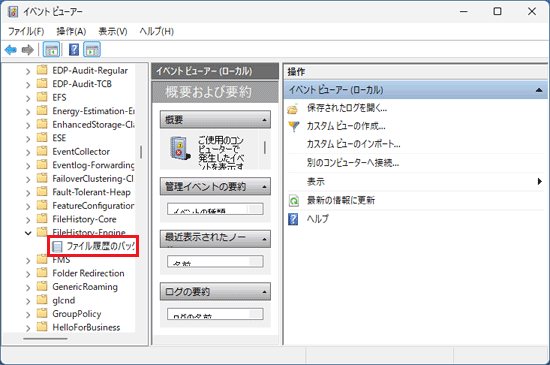The height and width of the screenshot is (365, 550).
Task: Click the log icon beside ファイル履歴
Action: (x=57, y=246)
